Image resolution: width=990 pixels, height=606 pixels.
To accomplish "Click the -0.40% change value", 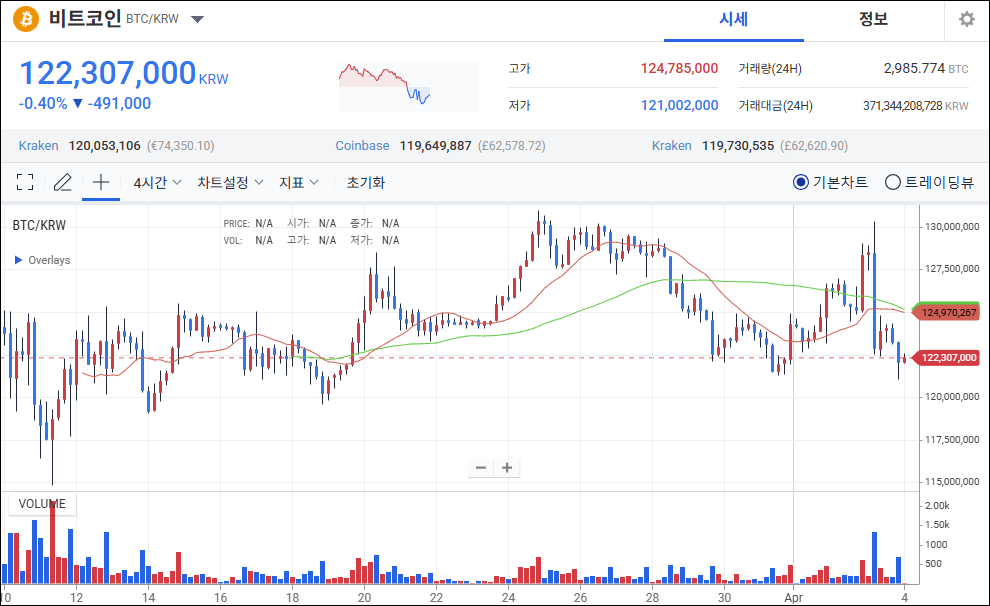I will click(x=43, y=104).
